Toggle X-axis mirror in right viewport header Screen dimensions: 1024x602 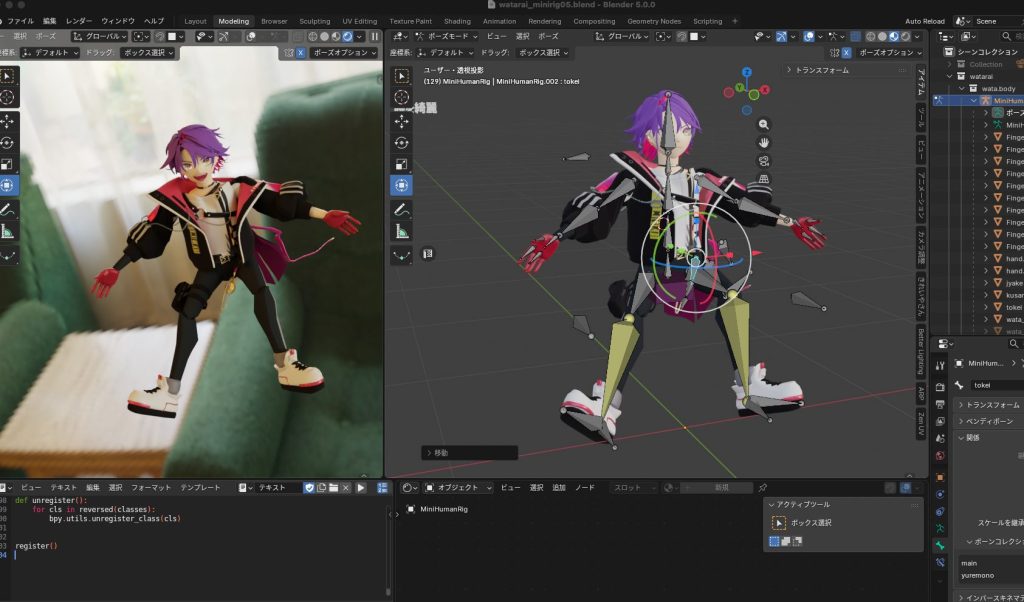coord(846,52)
